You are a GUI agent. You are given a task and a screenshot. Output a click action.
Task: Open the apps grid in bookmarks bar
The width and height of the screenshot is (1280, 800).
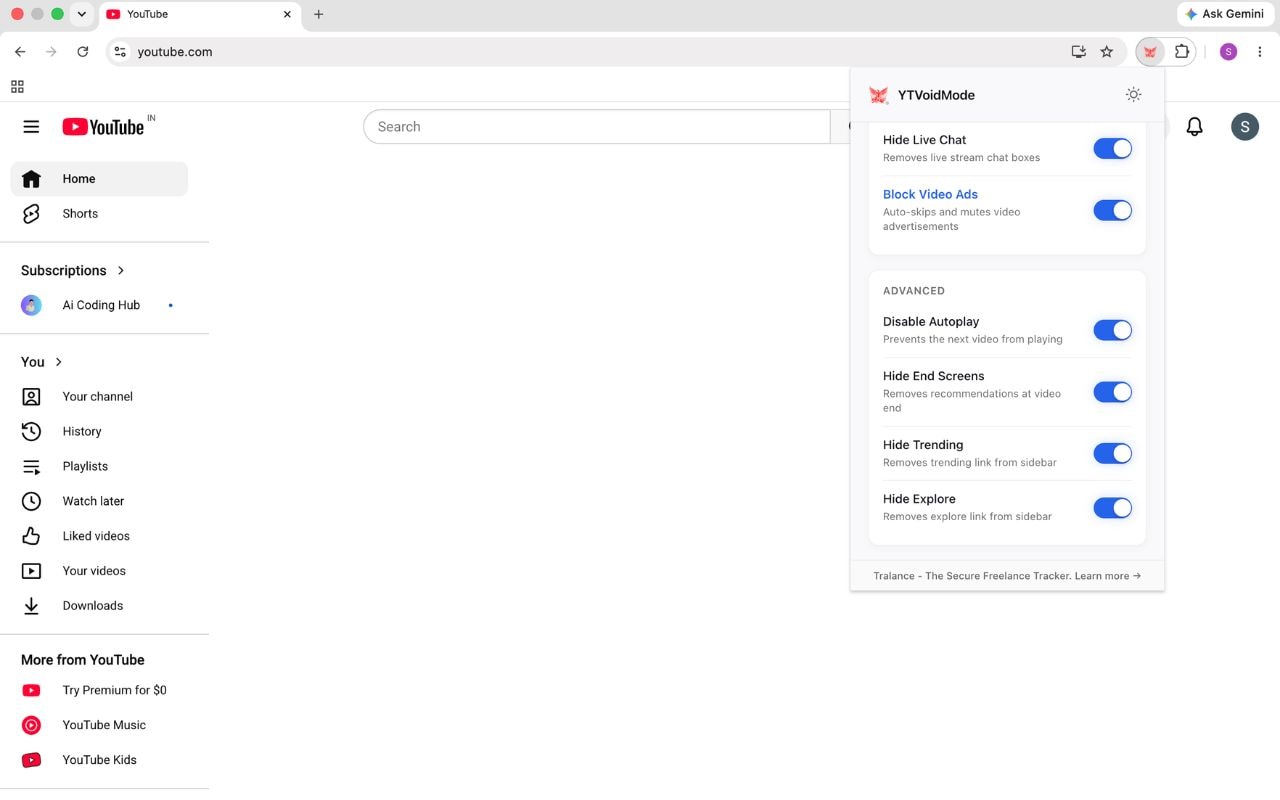(x=17, y=86)
